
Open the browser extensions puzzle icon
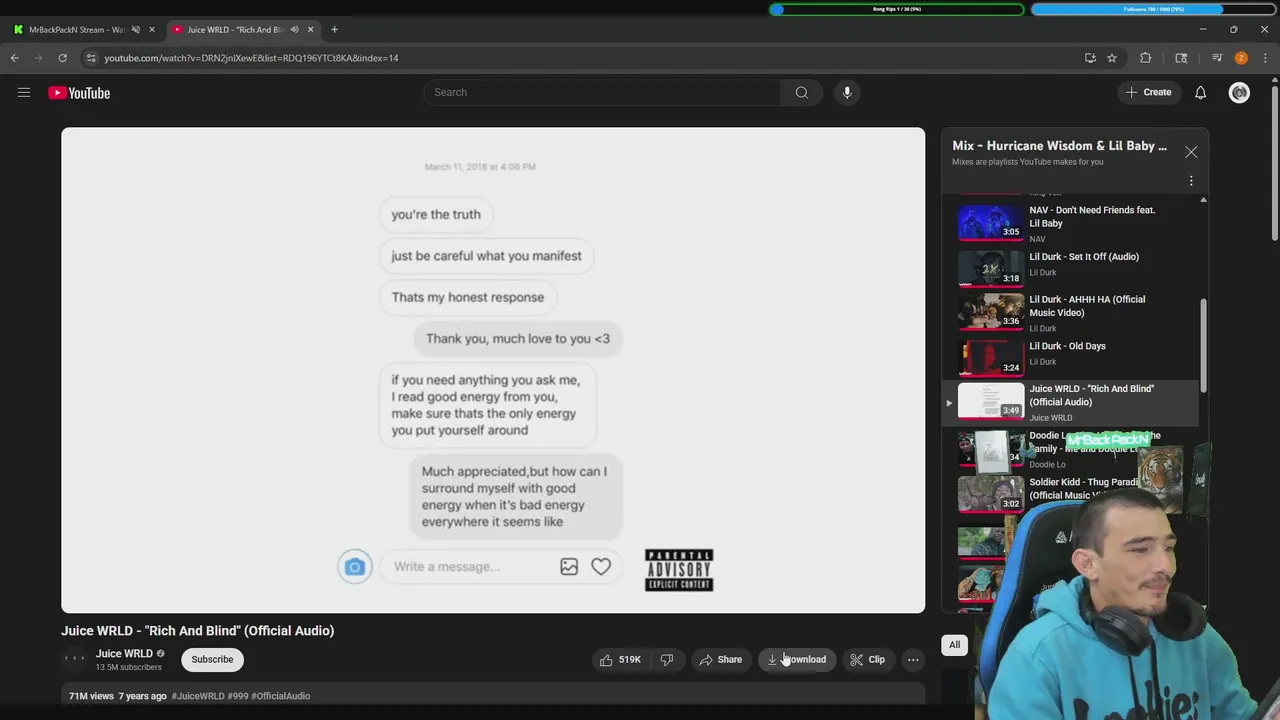coord(1146,58)
